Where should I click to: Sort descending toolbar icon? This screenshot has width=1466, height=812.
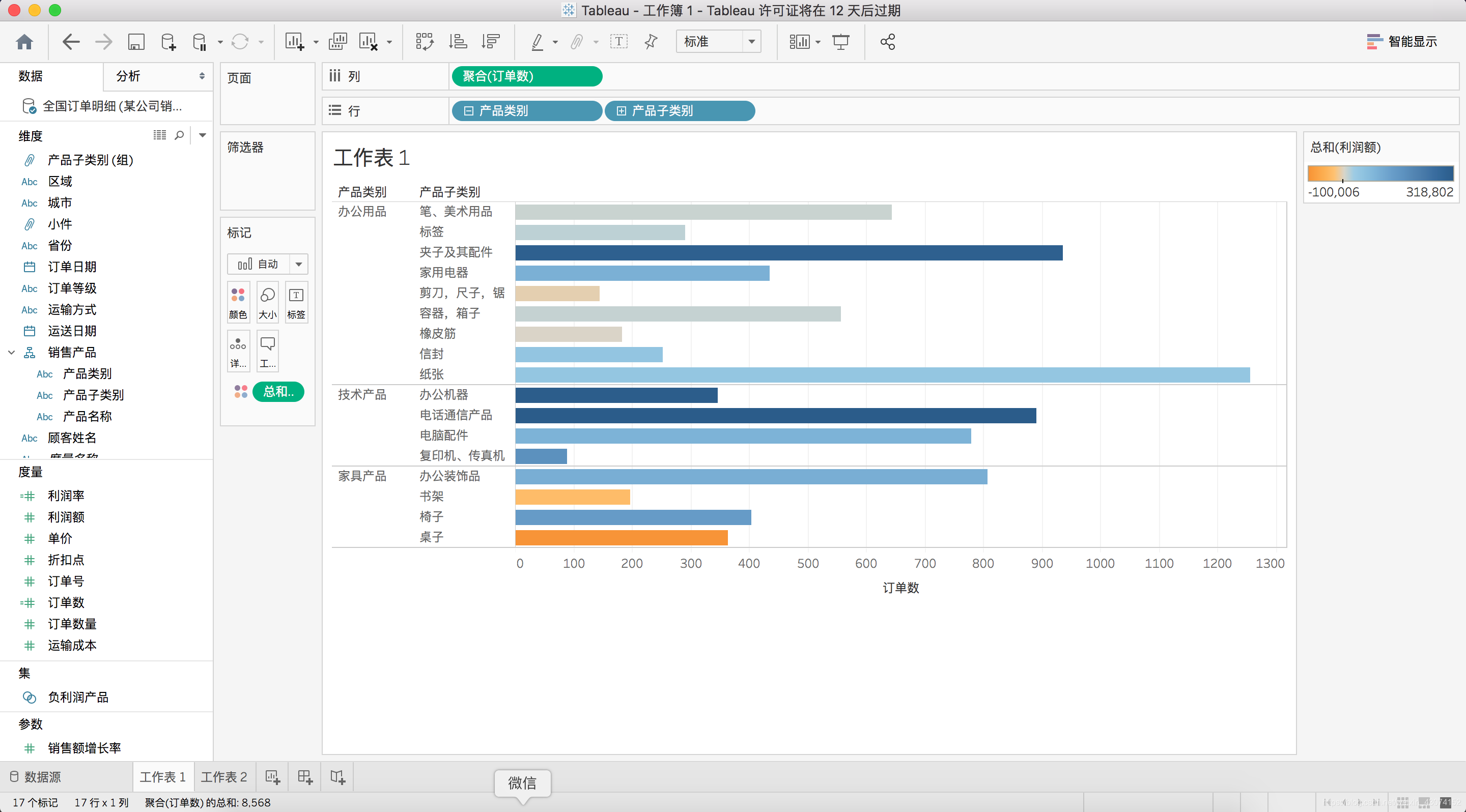pos(490,42)
